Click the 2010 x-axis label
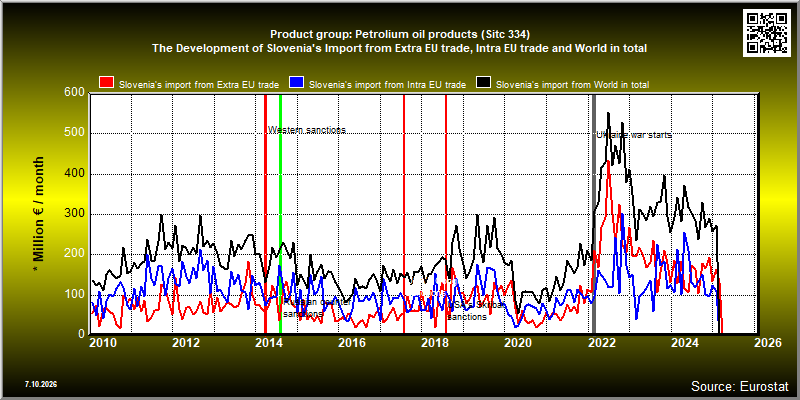 (102, 343)
